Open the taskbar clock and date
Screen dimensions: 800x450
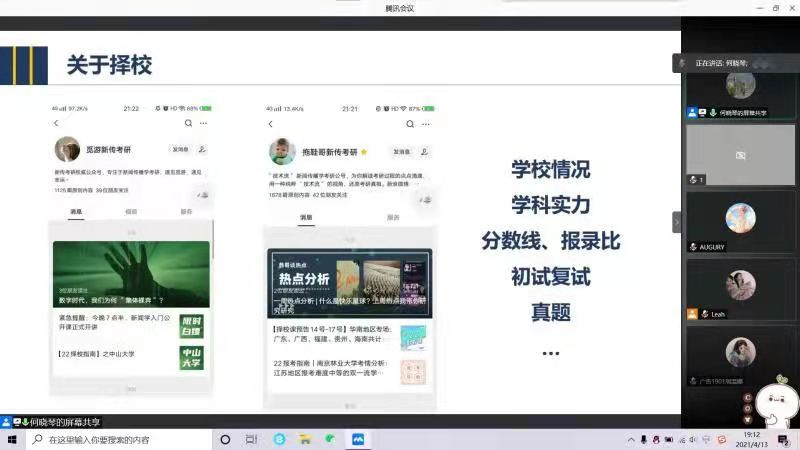(x=751, y=439)
